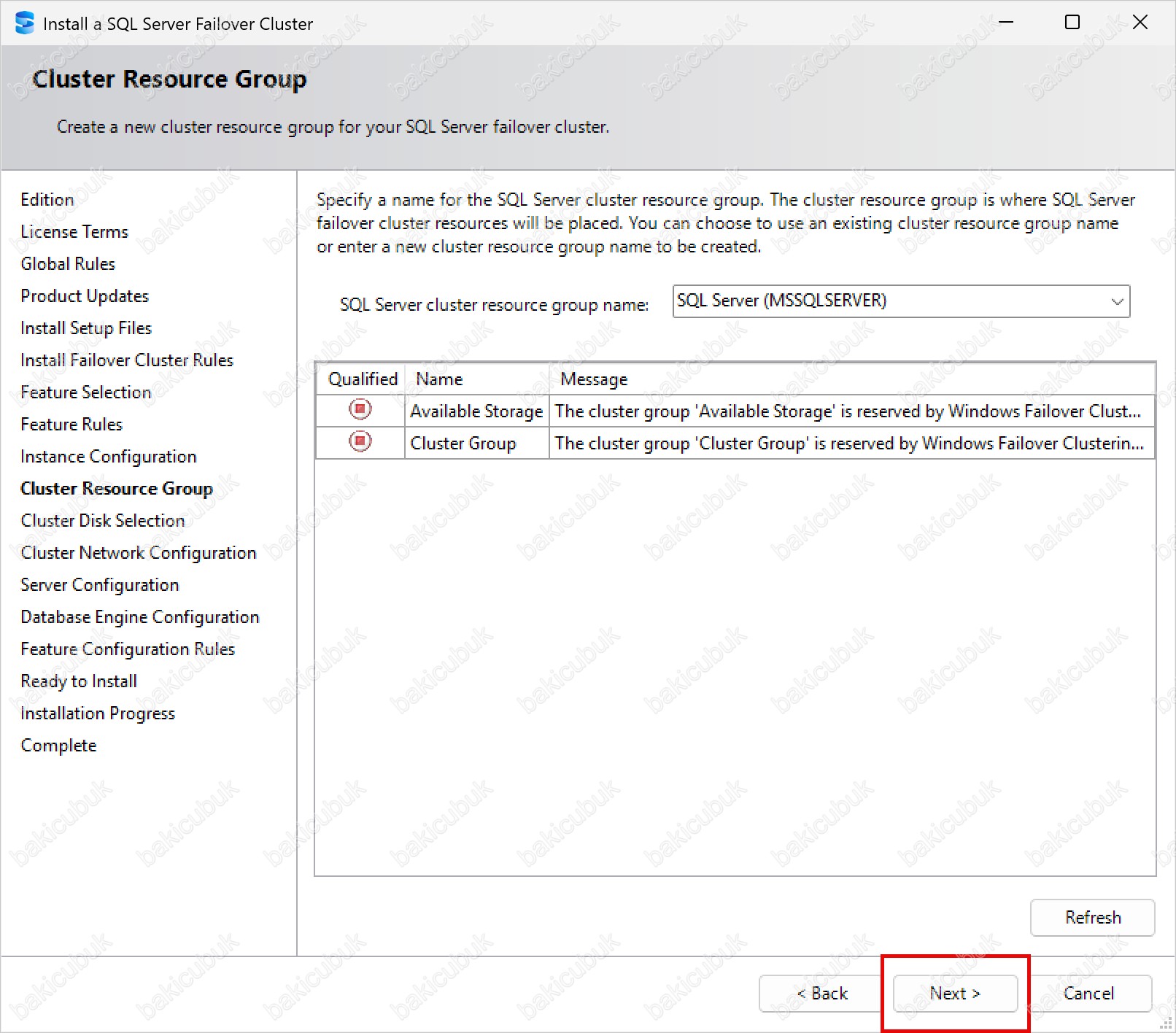Click the SQL Server installer title bar icon
1176x1033 pixels.
coord(24,23)
